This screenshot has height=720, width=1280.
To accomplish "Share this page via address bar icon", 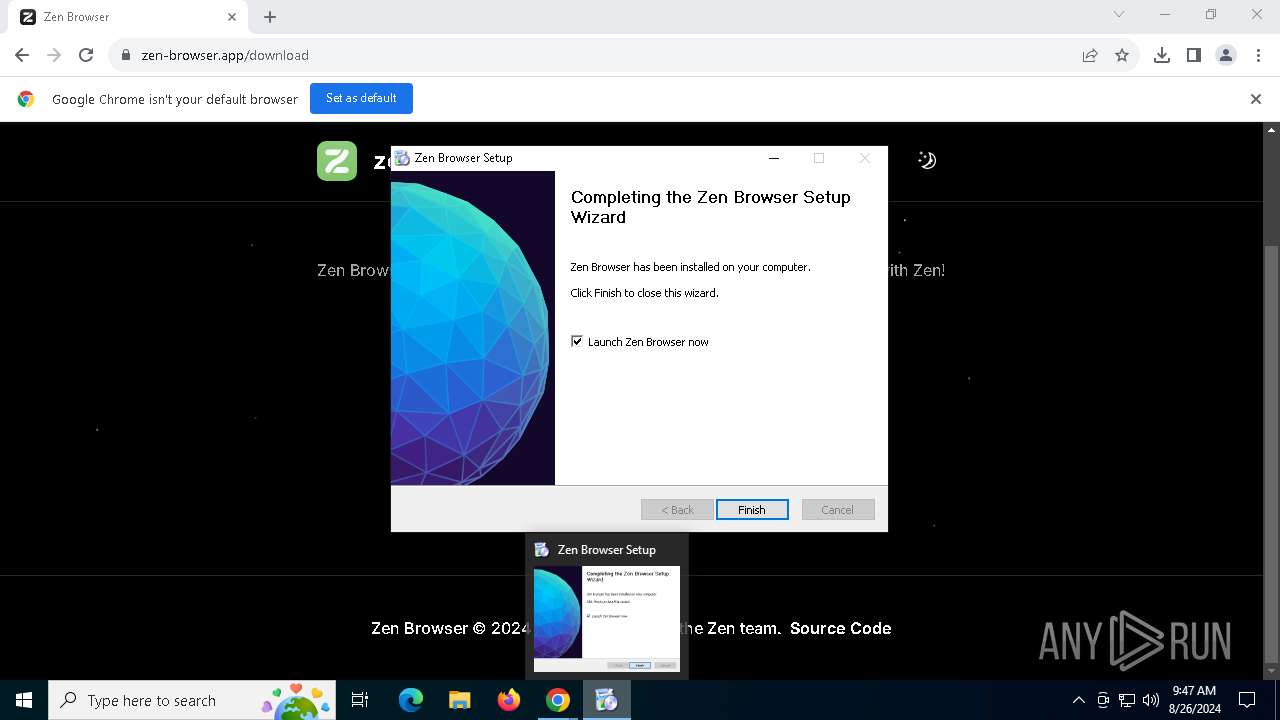I will click(1090, 55).
